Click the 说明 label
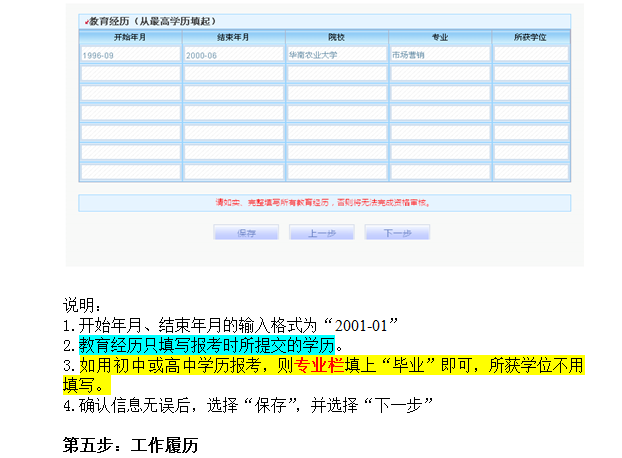 82,305
